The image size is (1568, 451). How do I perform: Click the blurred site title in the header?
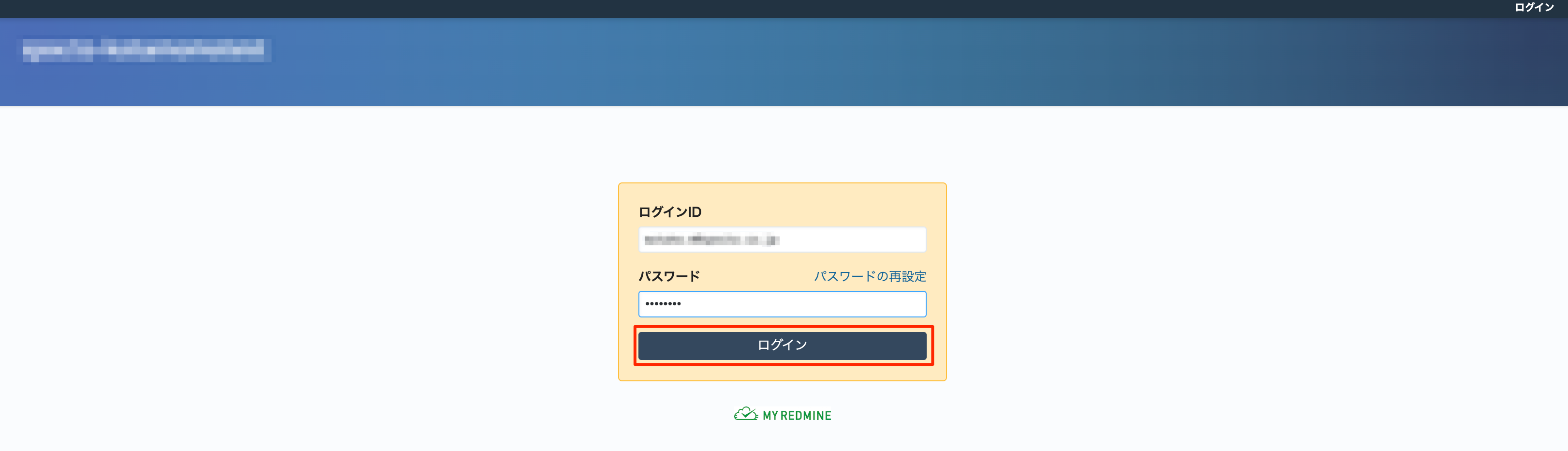[146, 50]
